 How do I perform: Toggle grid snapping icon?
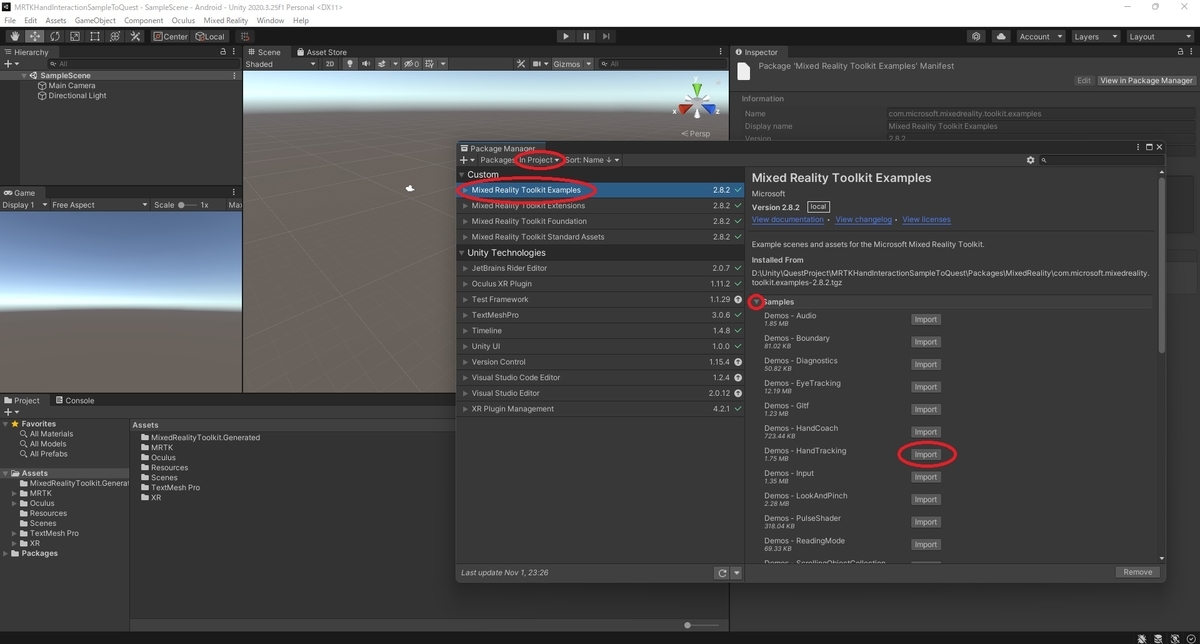[246, 37]
